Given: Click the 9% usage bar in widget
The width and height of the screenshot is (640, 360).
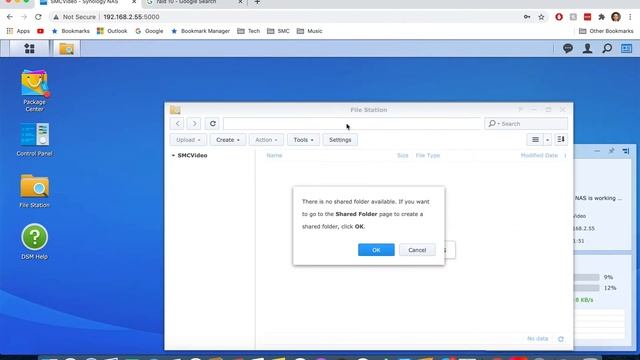Looking at the screenshot, I should (x=587, y=277).
